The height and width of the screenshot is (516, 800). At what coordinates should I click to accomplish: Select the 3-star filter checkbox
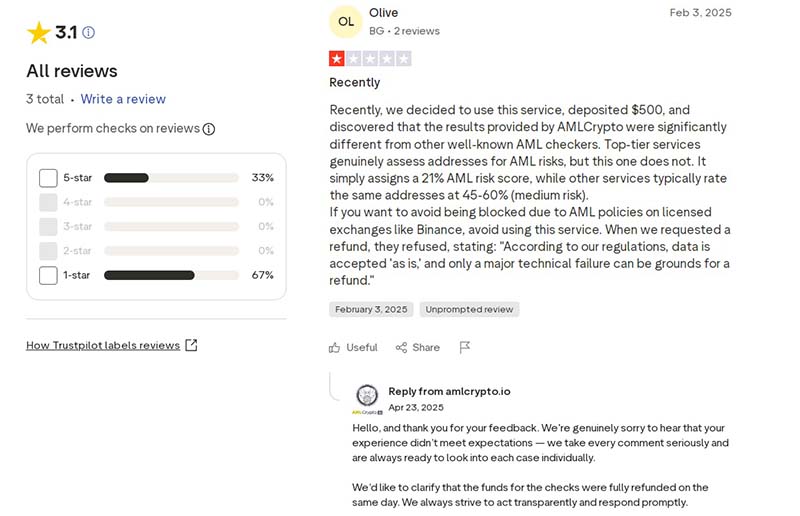pos(48,227)
